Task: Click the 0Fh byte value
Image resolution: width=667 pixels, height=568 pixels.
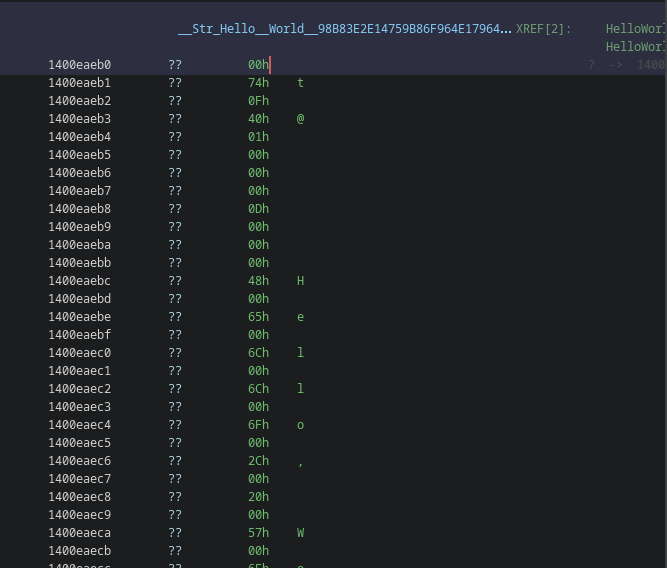Action: tap(259, 101)
